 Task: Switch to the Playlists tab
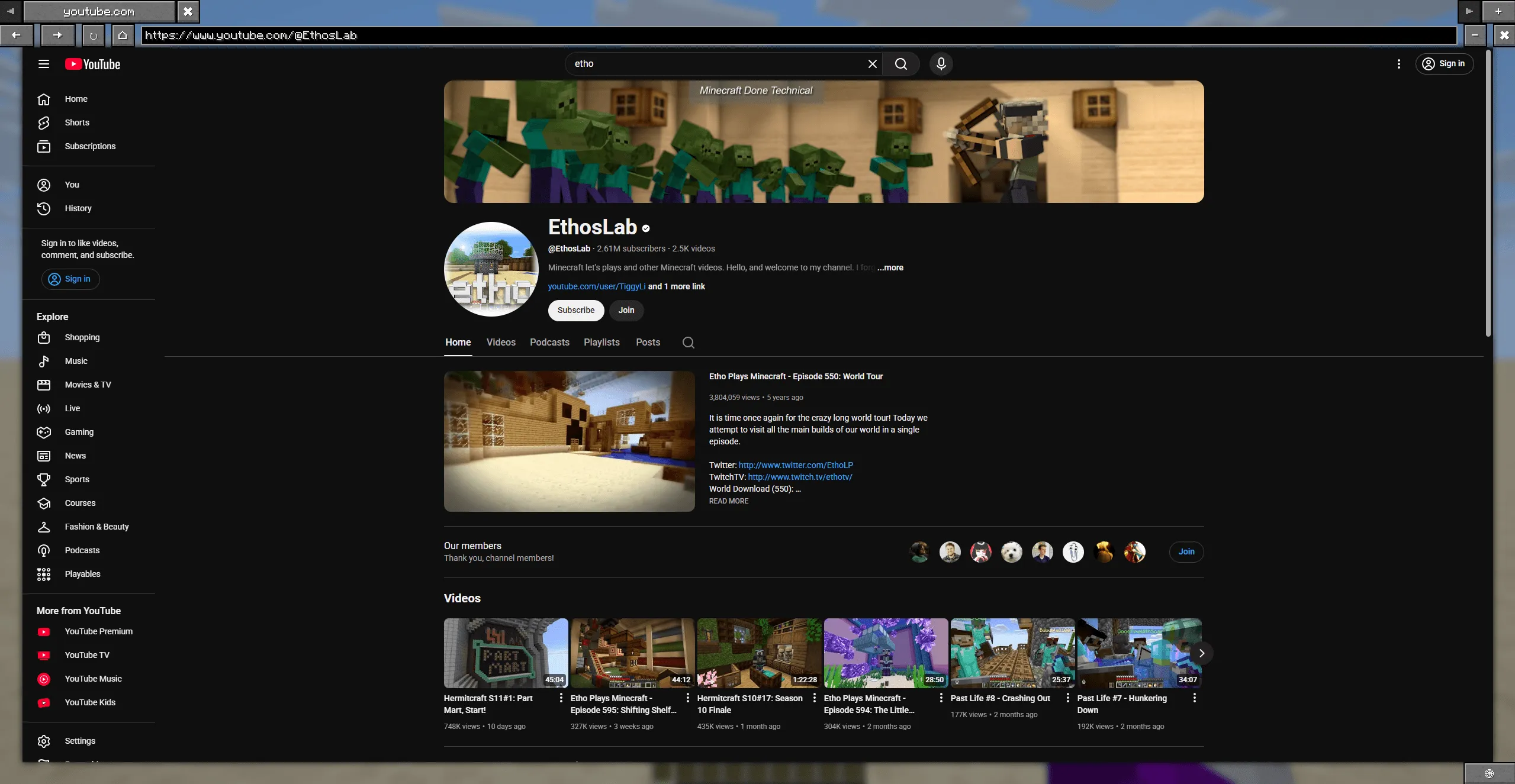(x=602, y=343)
